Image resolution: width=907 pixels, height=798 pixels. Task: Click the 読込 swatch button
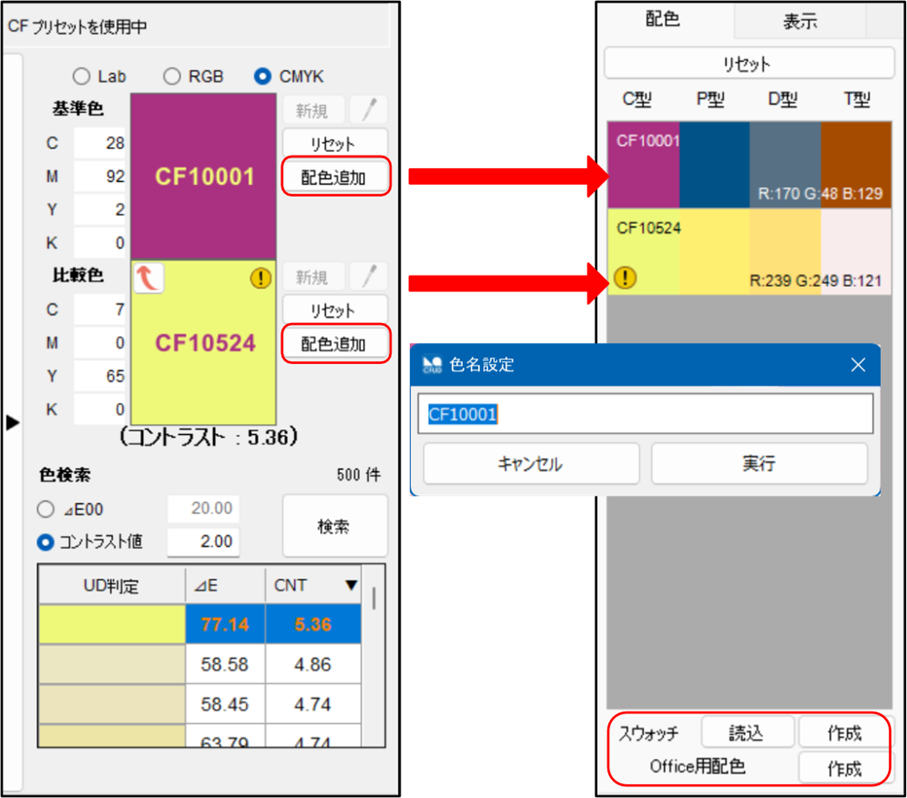pyautogui.click(x=746, y=733)
